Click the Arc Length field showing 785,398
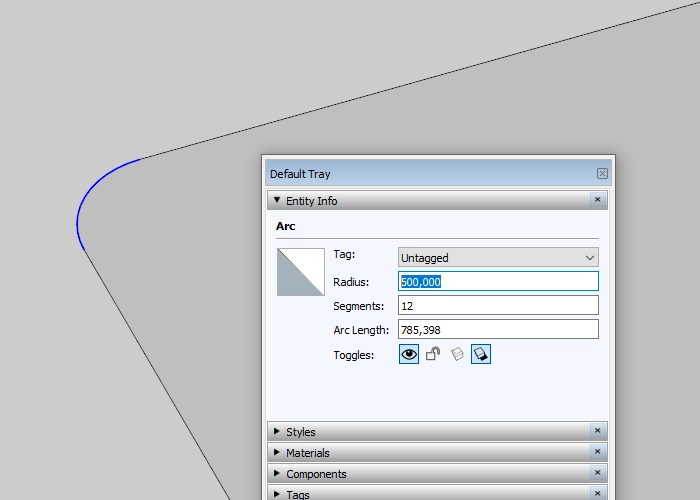This screenshot has width=700, height=500. [498, 329]
